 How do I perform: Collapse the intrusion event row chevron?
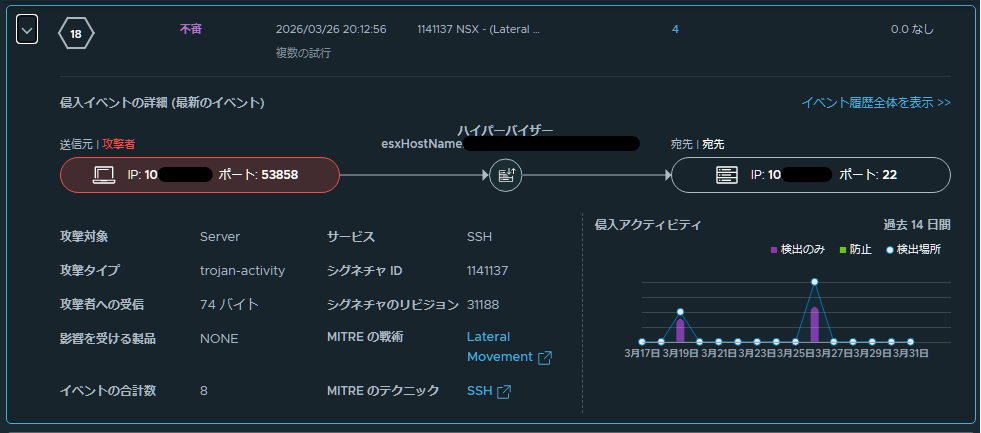27,29
